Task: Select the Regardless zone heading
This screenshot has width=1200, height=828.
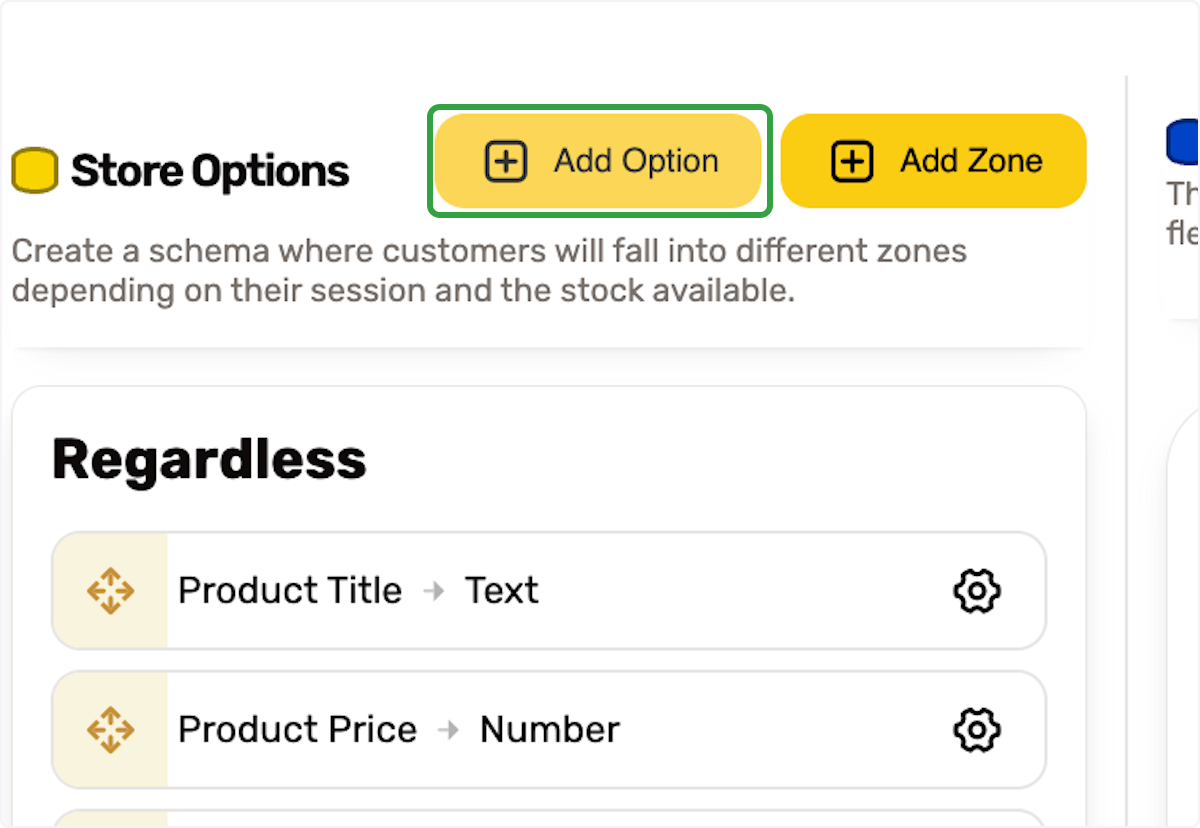Action: click(x=209, y=460)
